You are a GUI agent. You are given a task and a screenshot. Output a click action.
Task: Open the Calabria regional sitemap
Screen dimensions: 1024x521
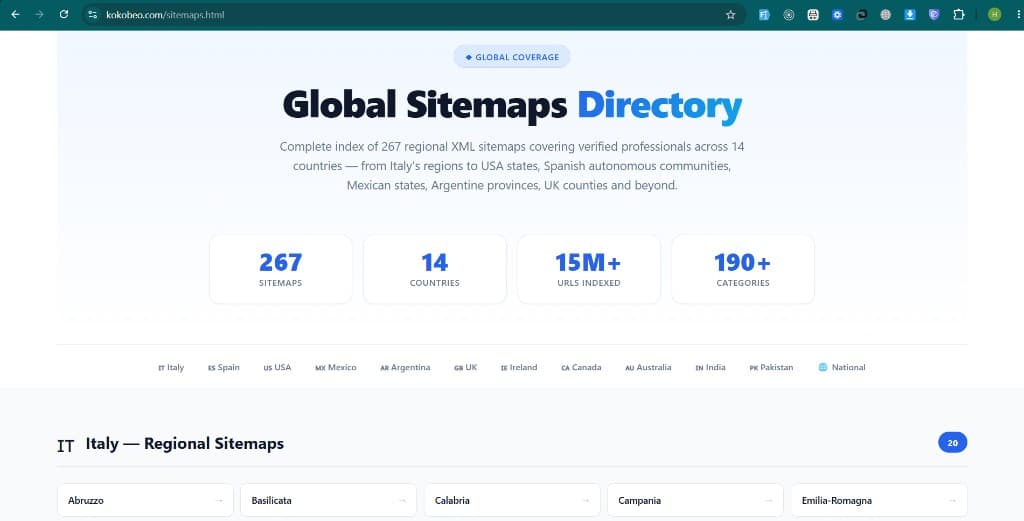click(512, 501)
